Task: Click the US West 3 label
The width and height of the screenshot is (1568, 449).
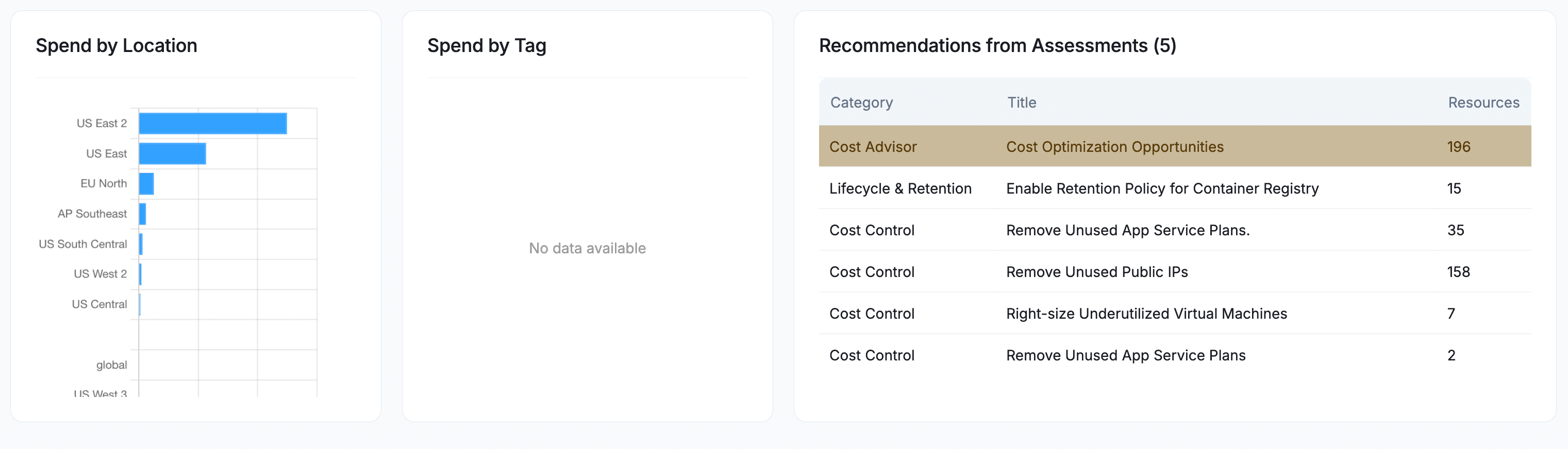Action: [101, 393]
